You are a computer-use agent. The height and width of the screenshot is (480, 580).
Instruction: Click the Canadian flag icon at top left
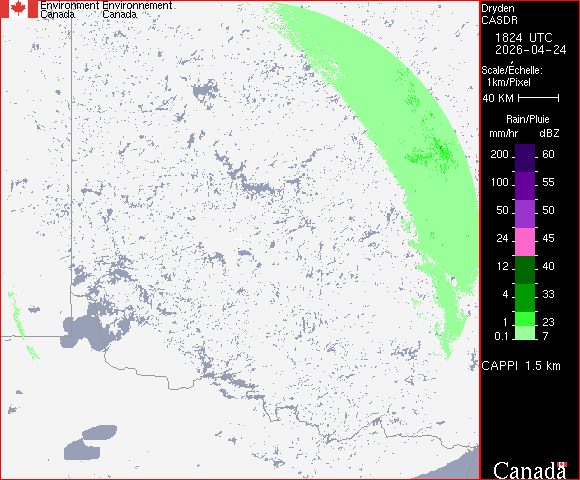coord(19,9)
